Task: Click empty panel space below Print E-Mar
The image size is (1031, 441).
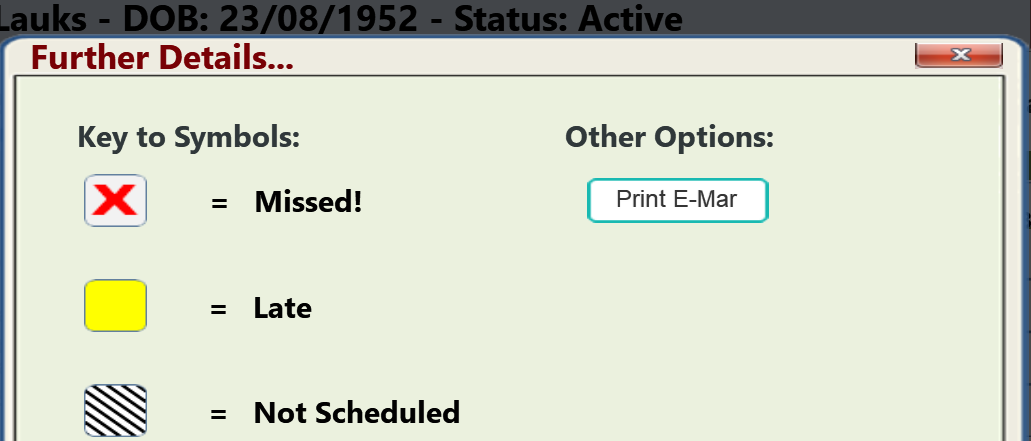Action: click(677, 315)
